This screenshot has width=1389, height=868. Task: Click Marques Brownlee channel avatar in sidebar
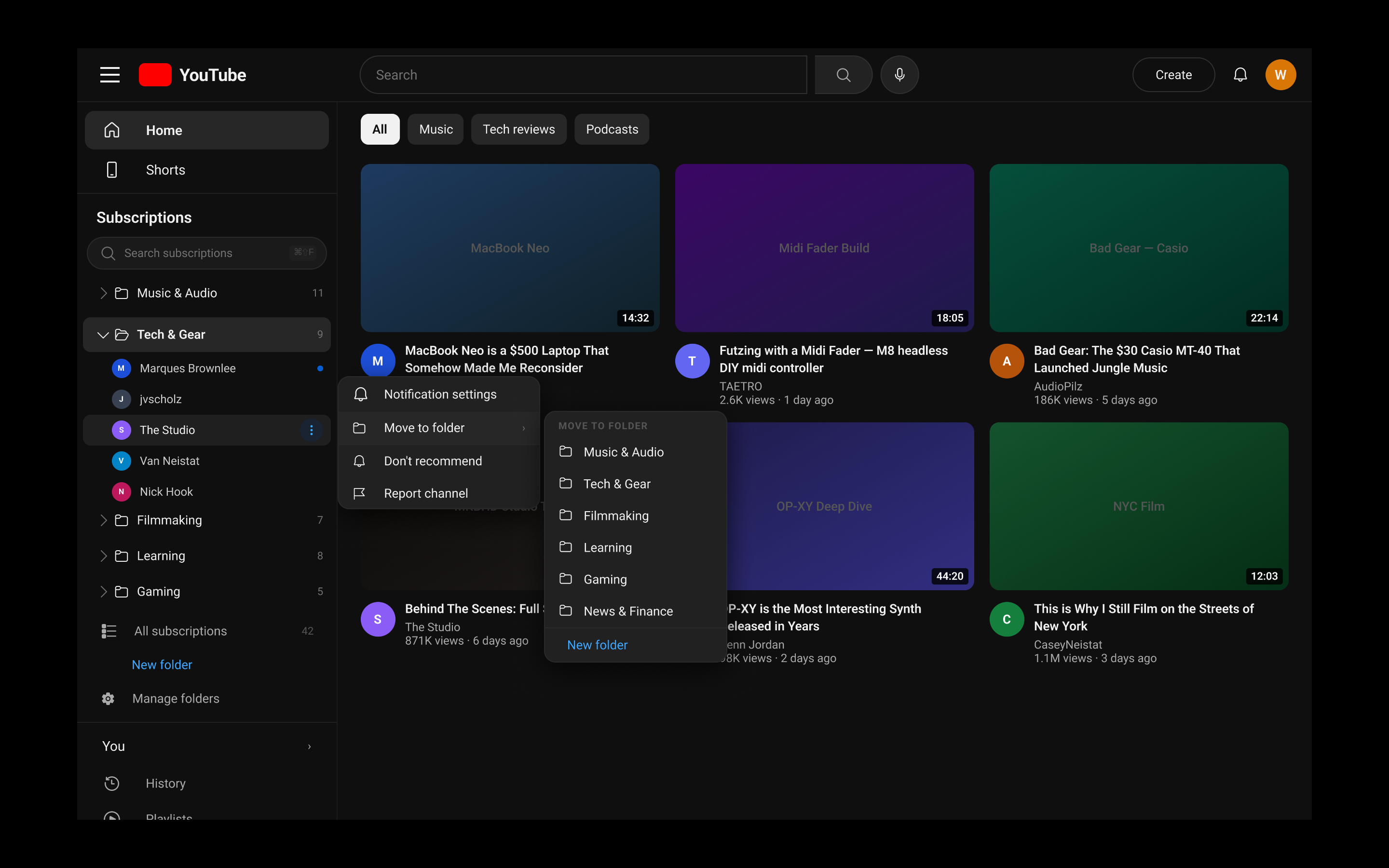click(121, 368)
